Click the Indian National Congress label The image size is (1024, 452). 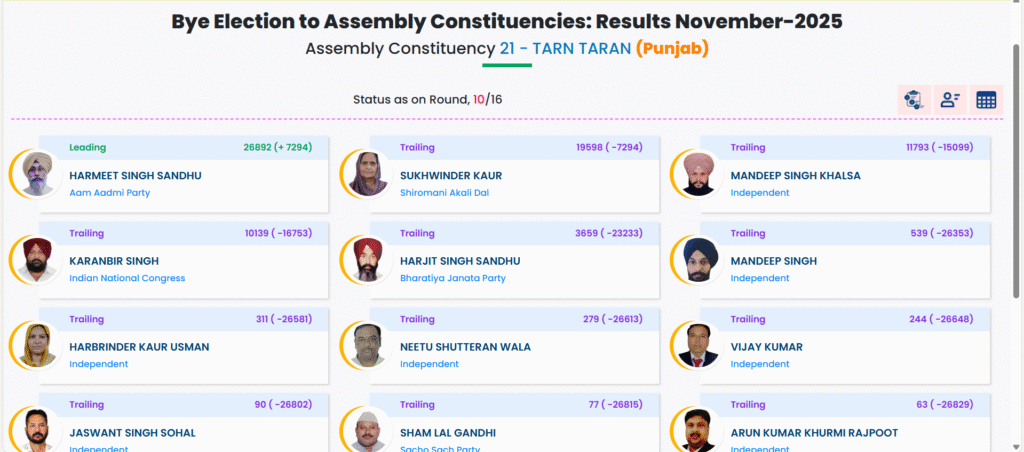click(127, 278)
